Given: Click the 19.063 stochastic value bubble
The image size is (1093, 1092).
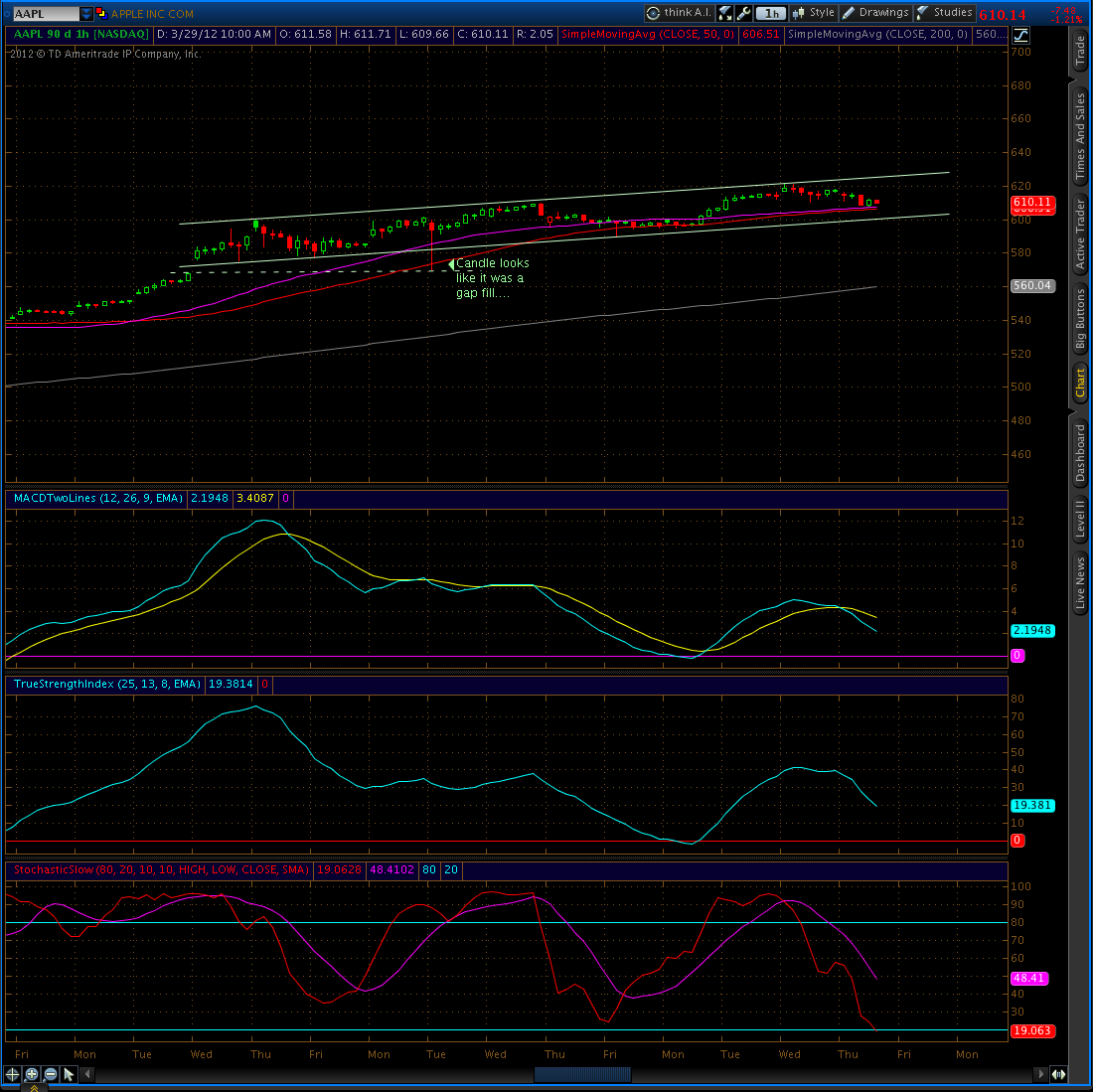Looking at the screenshot, I should (1032, 1030).
